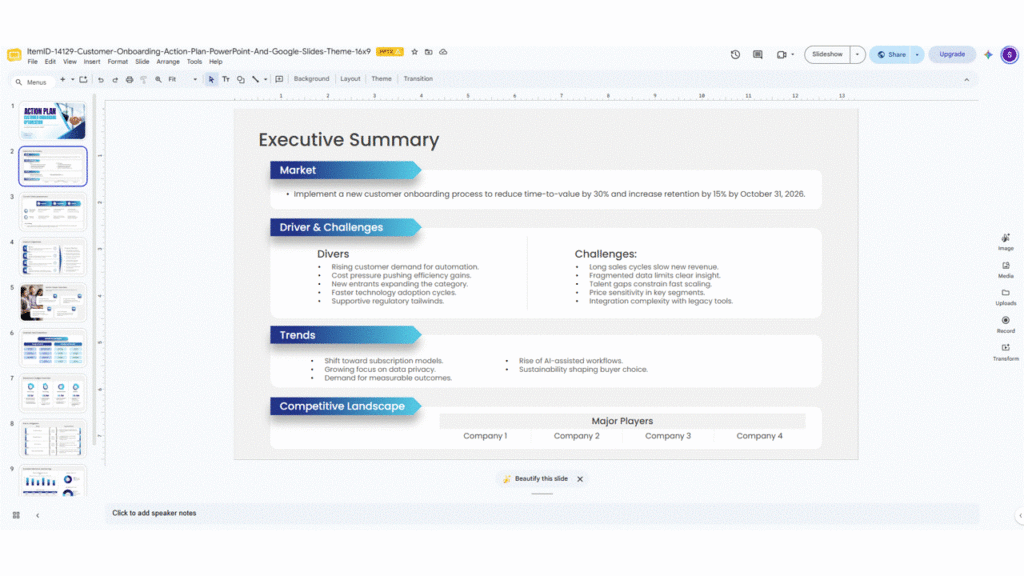Open the Gemini sparkle icon
Viewport: 1024px width, 576px height.
point(988,55)
